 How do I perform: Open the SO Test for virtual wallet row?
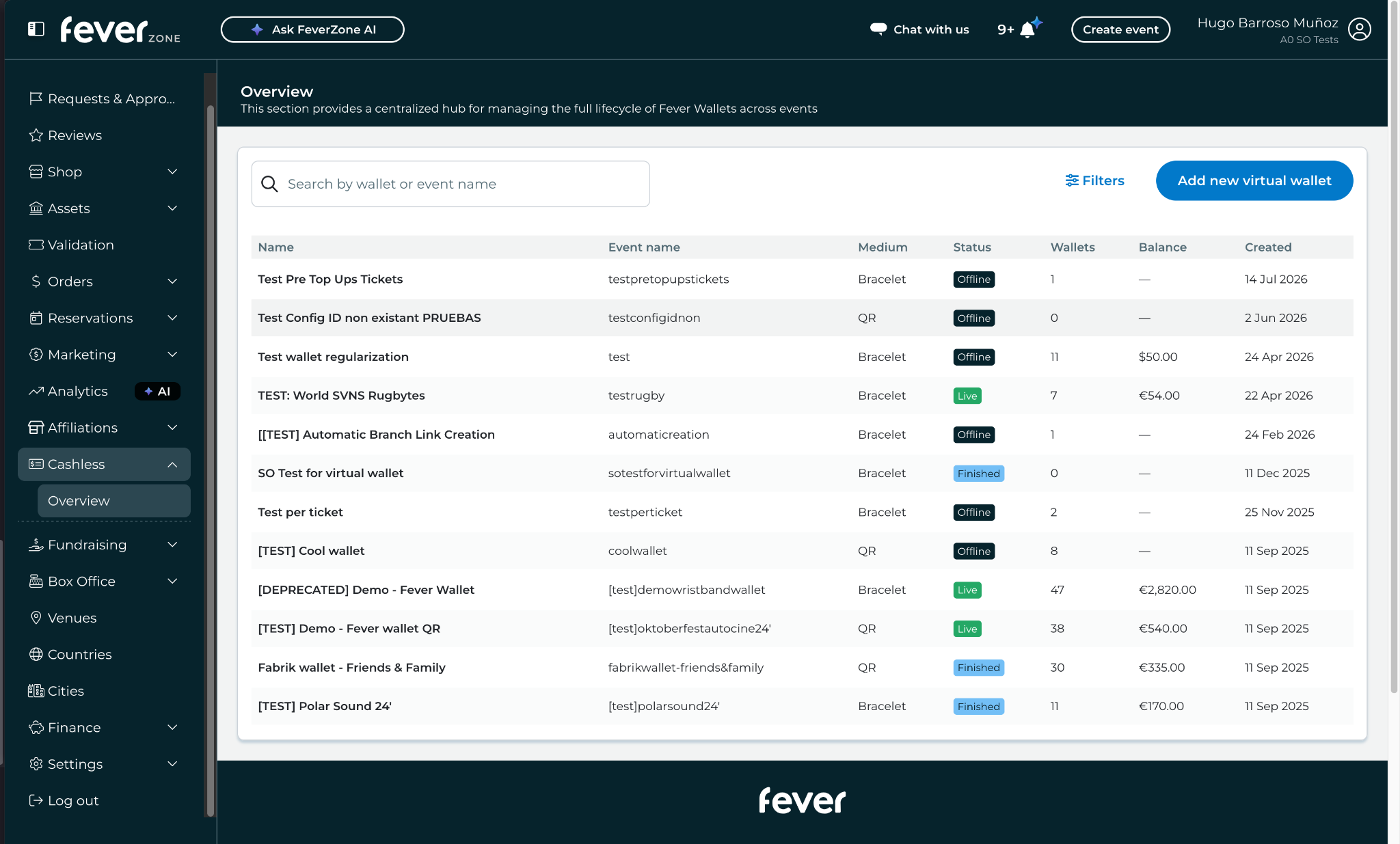point(802,473)
